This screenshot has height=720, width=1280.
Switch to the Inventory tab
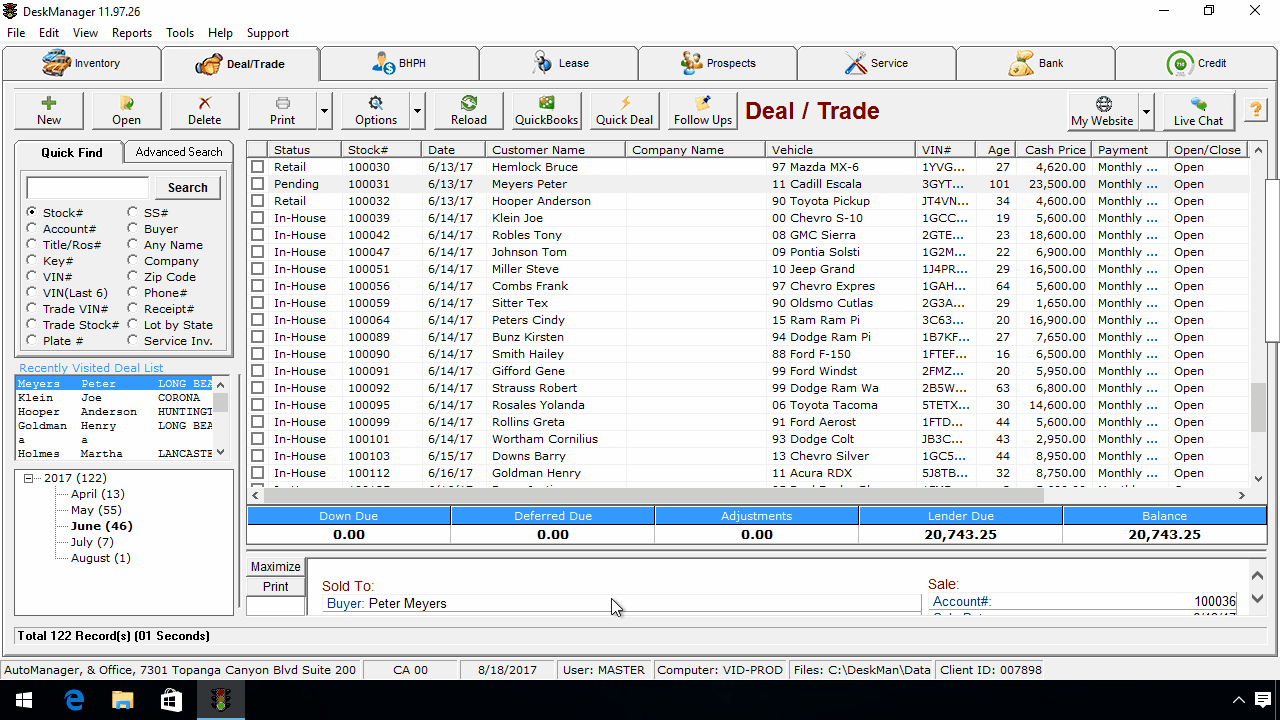point(81,63)
